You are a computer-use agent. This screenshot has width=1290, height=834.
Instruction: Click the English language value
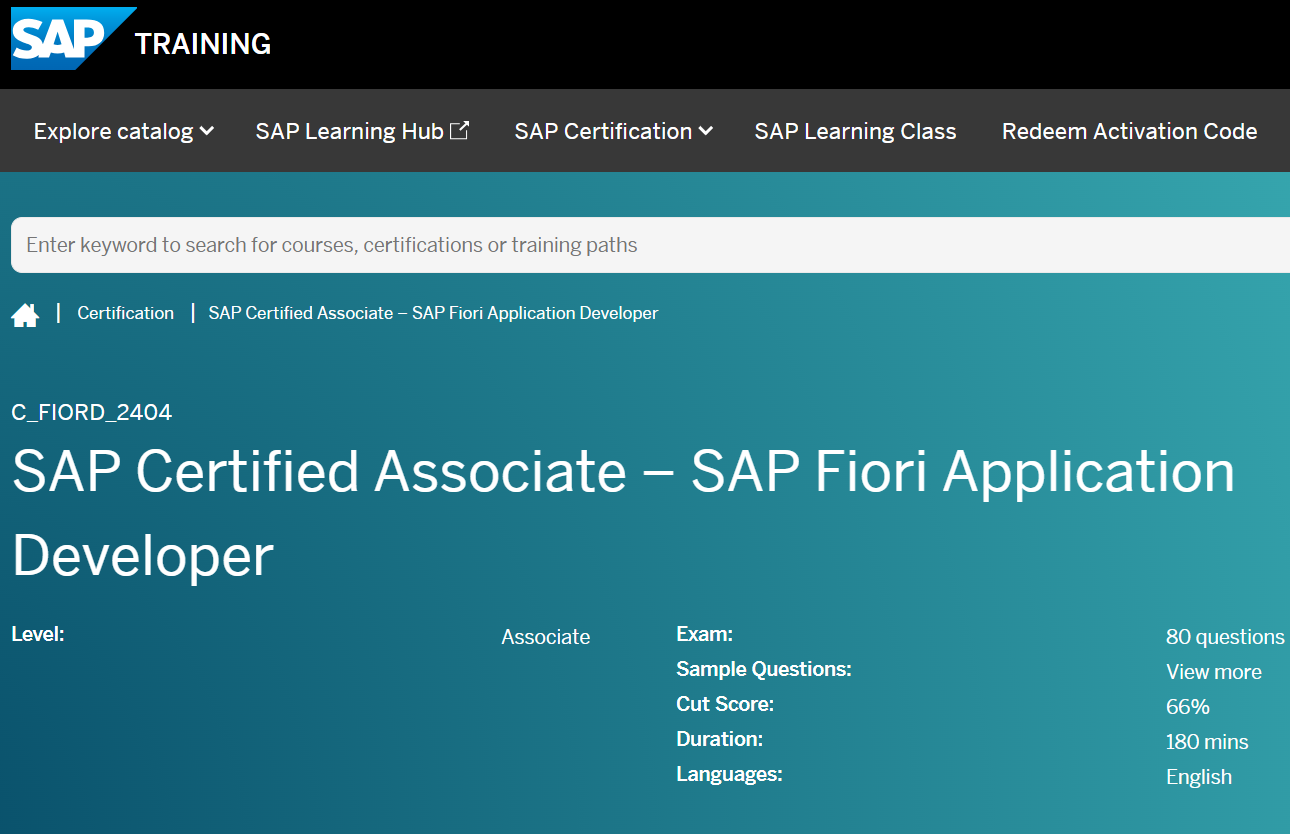pyautogui.click(x=1199, y=777)
